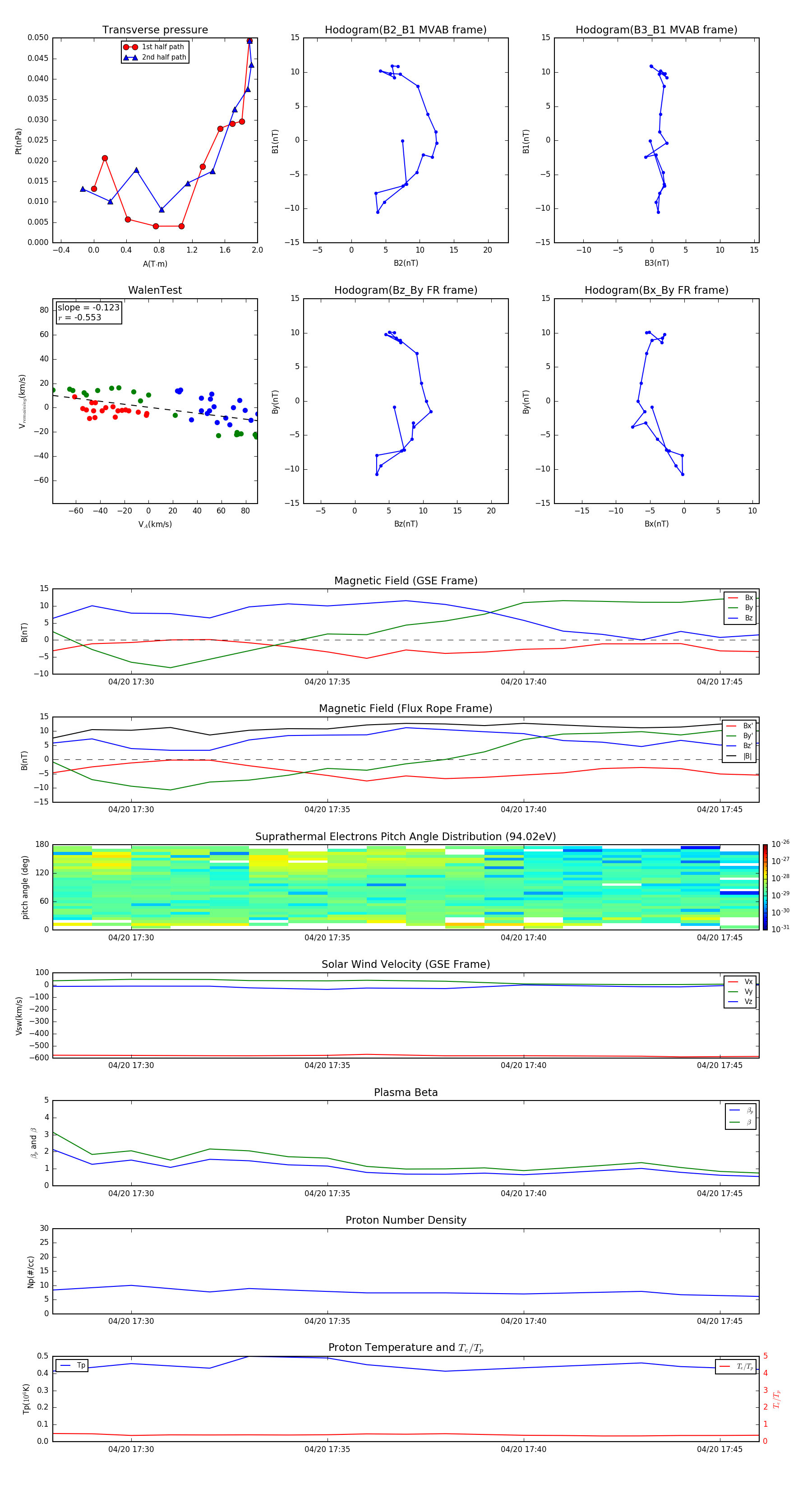
Task: Click the pitch angle color bar scale
Action: 765,887
